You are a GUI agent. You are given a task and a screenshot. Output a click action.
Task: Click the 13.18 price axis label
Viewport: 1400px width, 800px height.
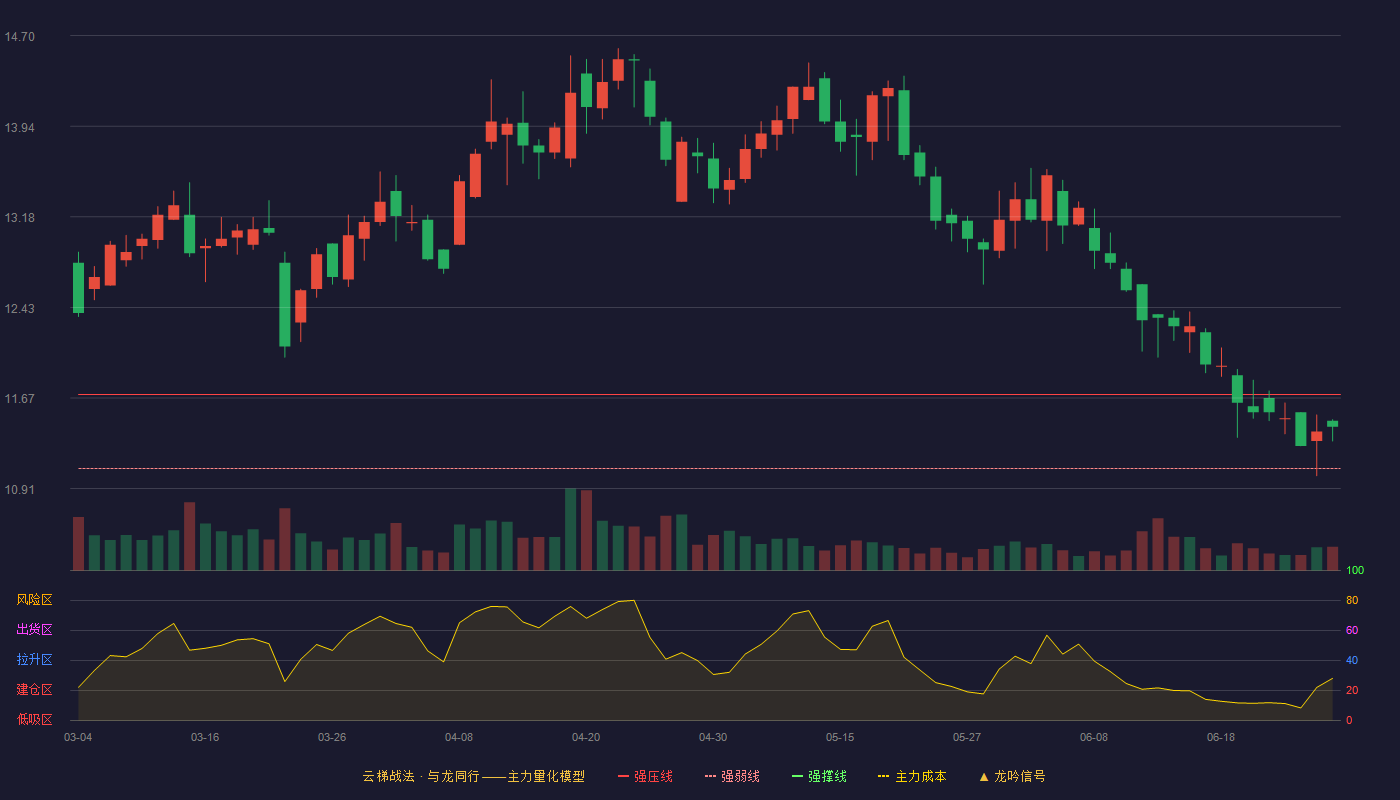coord(19,218)
